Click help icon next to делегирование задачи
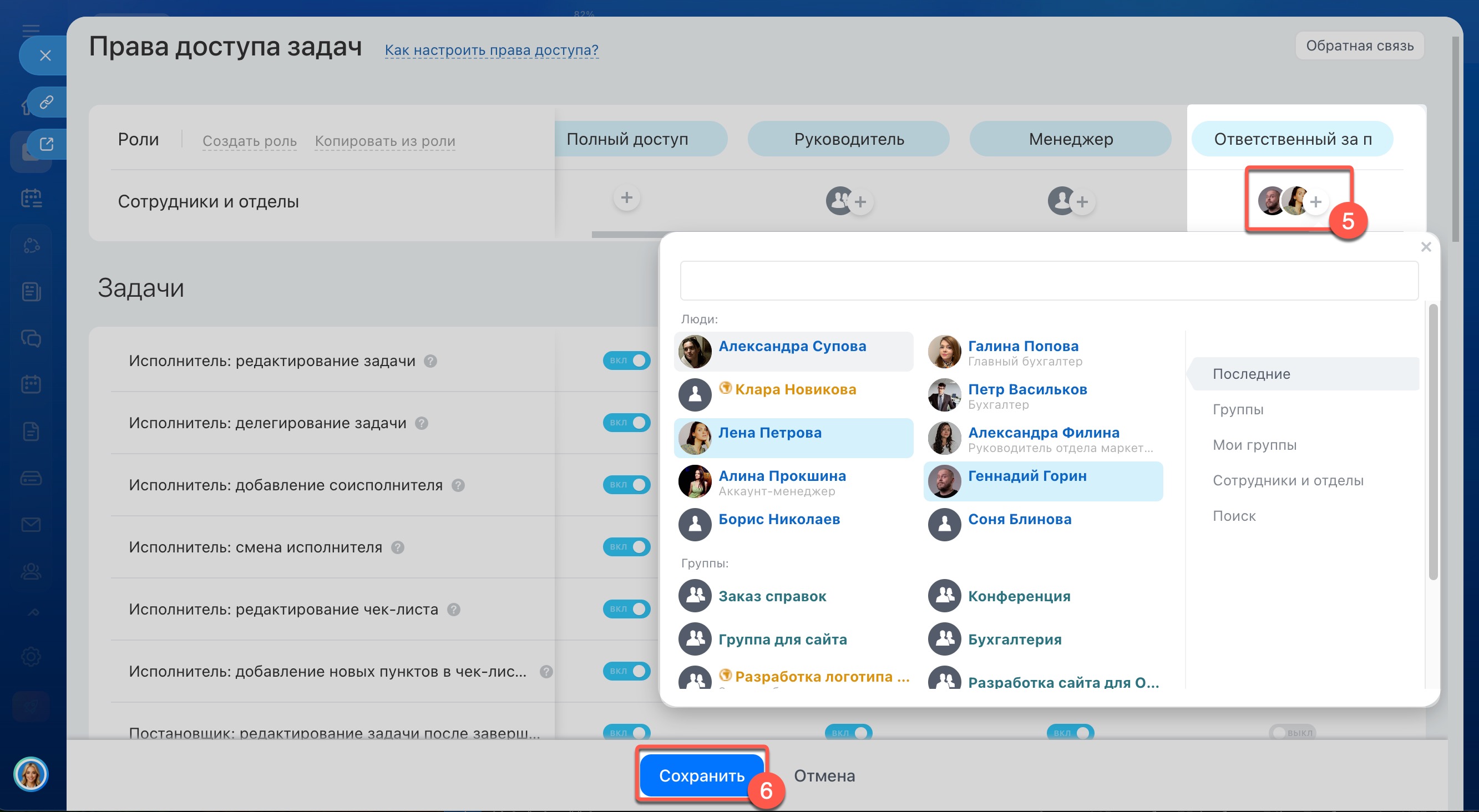 422,424
